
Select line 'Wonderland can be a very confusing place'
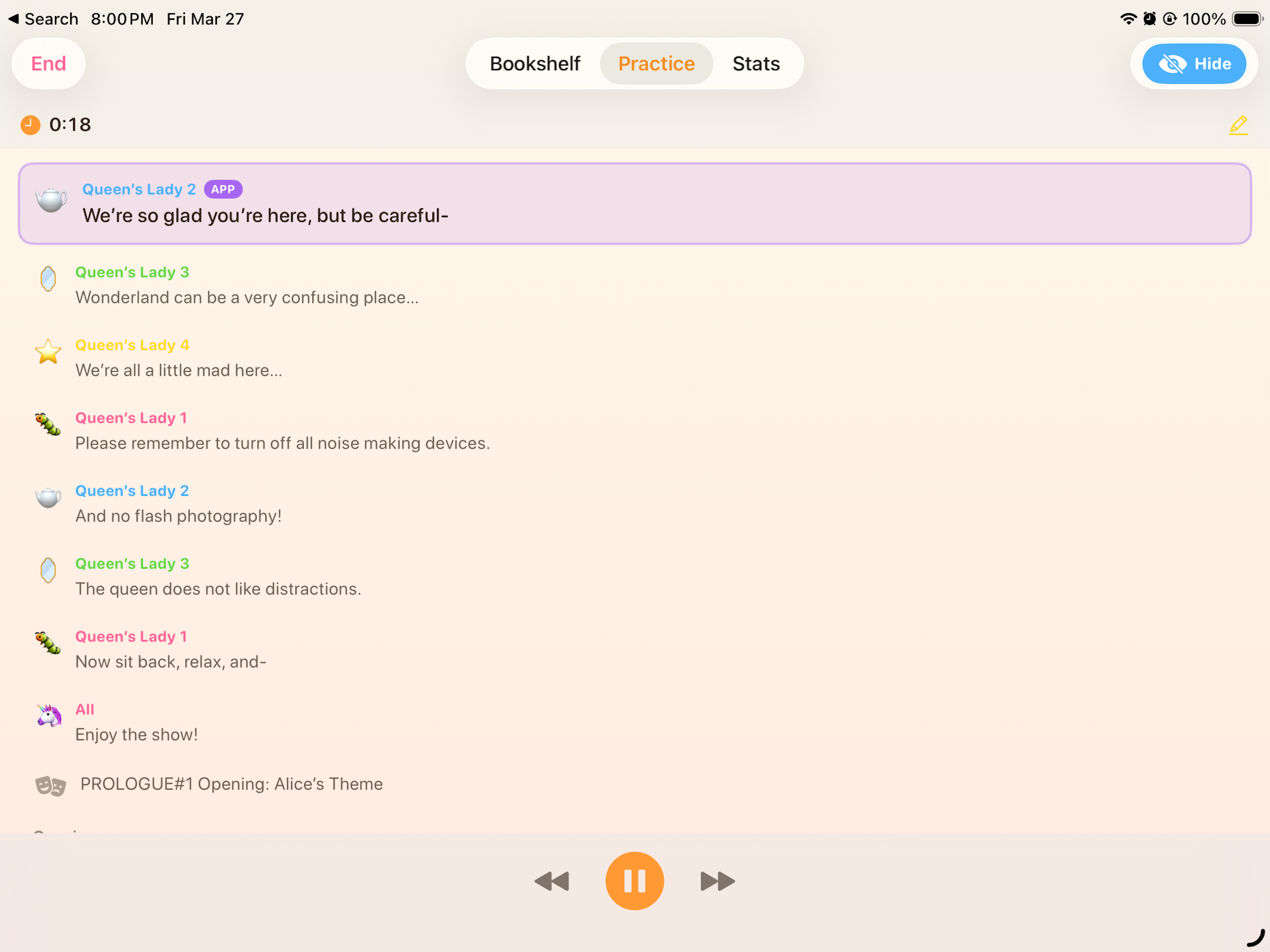(247, 297)
